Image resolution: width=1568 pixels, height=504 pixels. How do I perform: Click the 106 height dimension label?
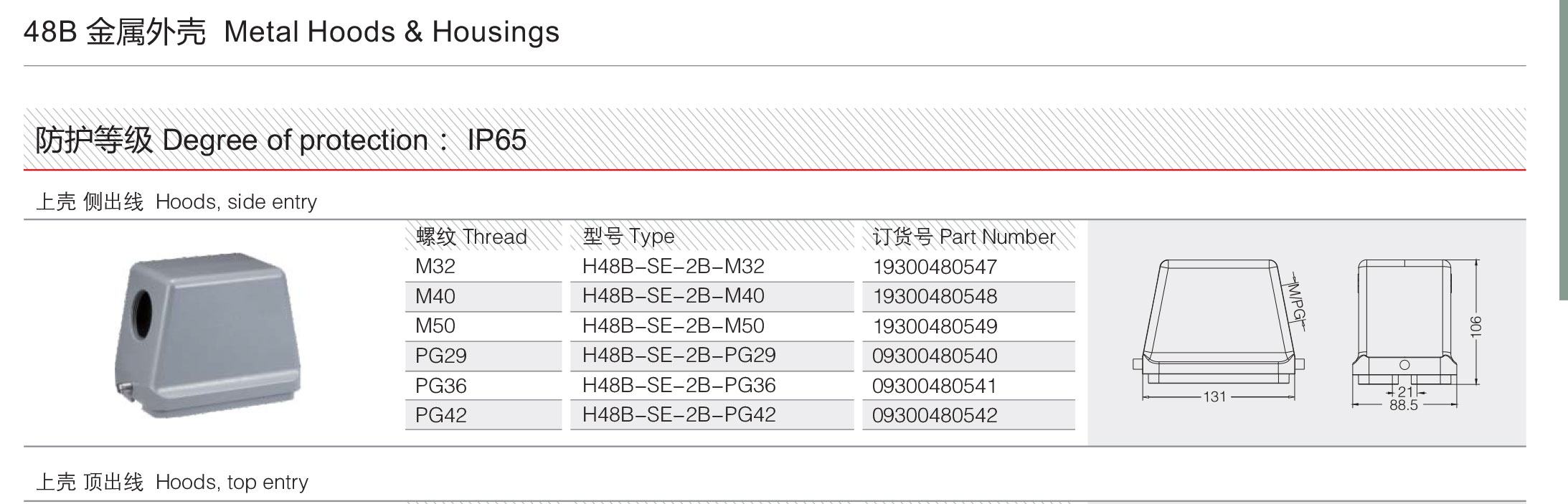pos(1475,325)
